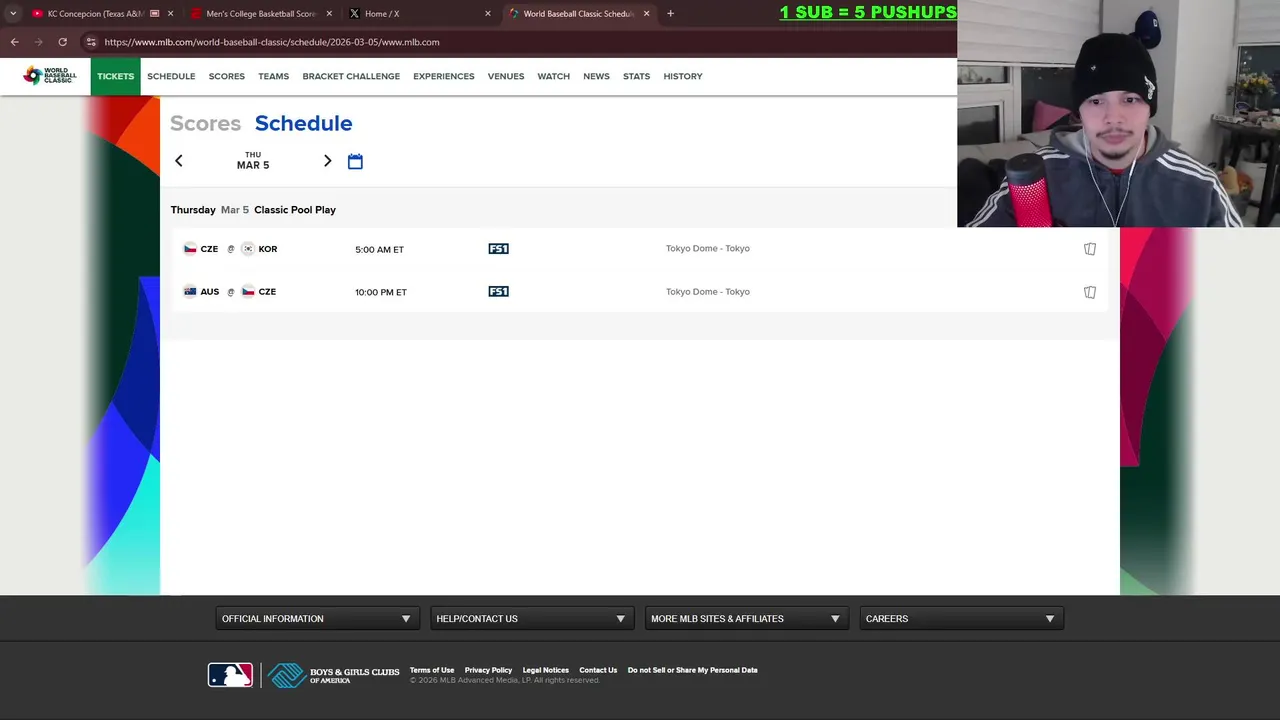The height and width of the screenshot is (720, 1280).
Task: Open the calendar date picker icon
Action: pyautogui.click(x=355, y=161)
